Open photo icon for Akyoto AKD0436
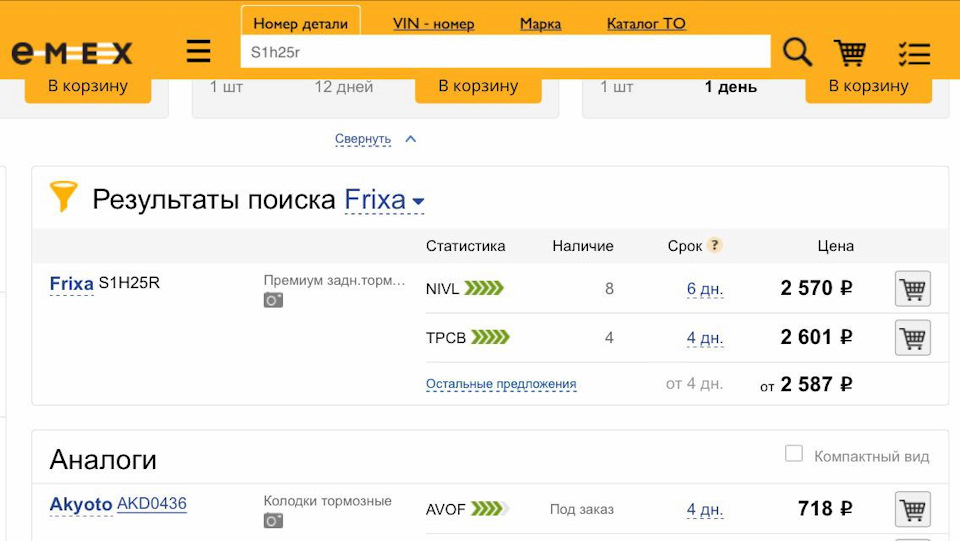The height and width of the screenshot is (541, 960). [x=273, y=521]
